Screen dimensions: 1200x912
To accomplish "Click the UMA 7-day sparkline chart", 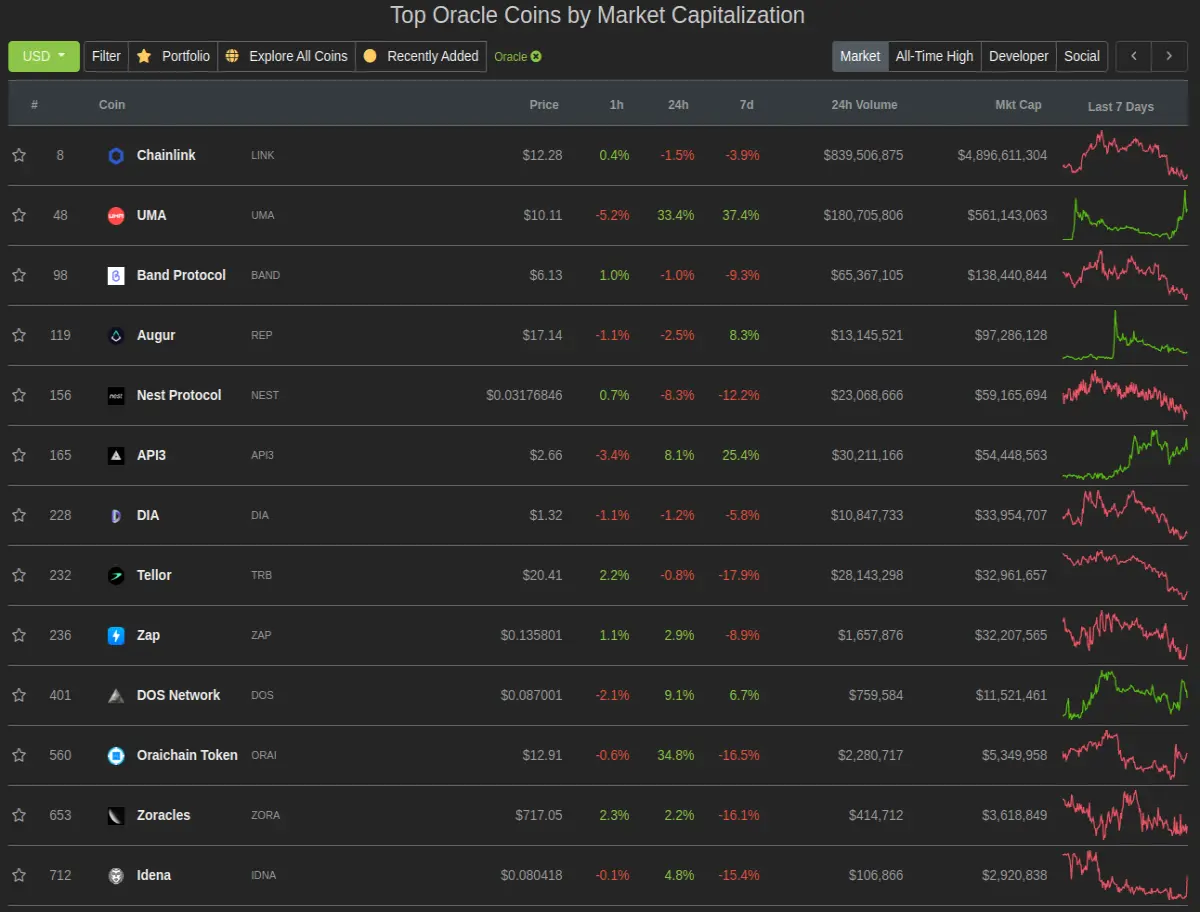I will tap(1125, 215).
